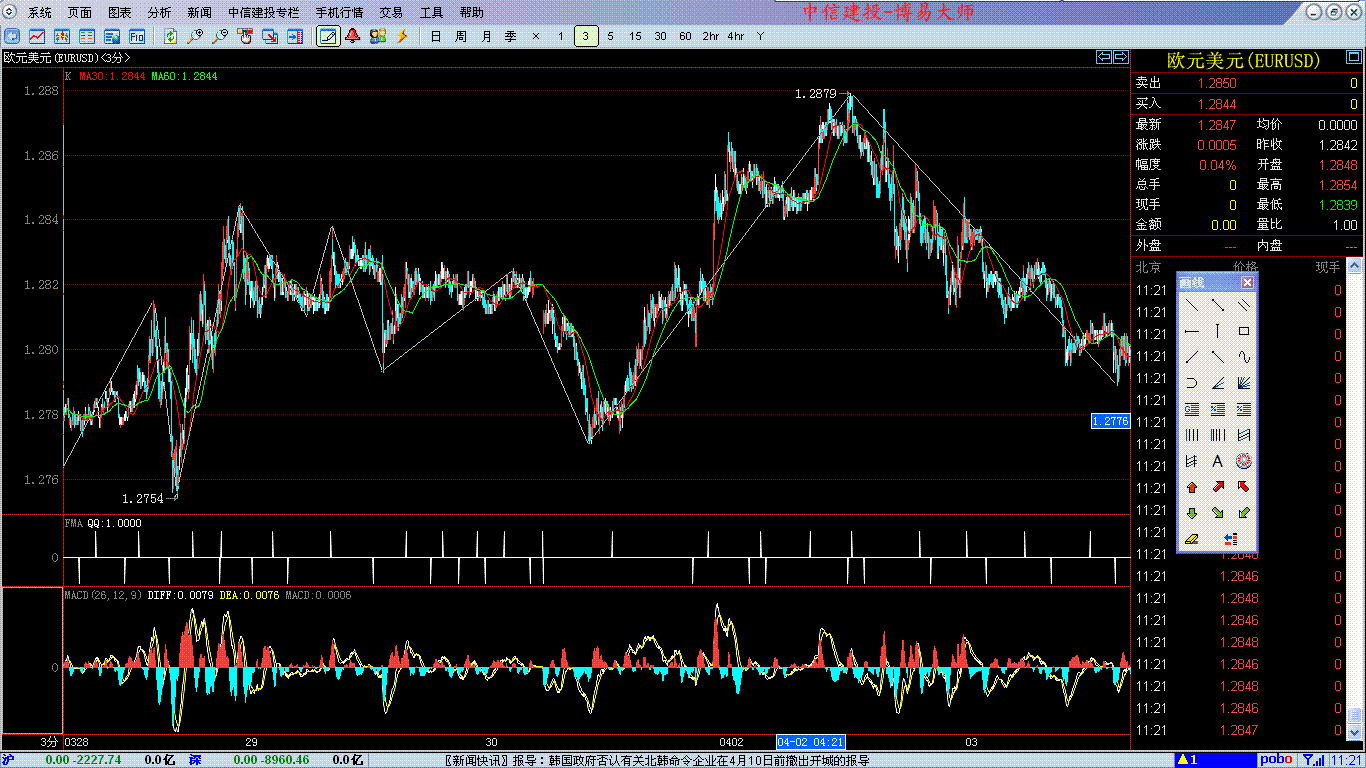Open the 图表 menu

[x=120, y=13]
